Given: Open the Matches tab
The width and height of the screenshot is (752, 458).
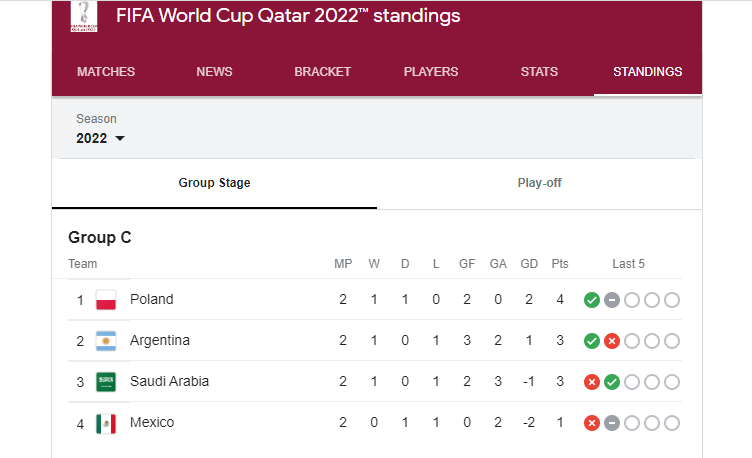Looking at the screenshot, I should point(106,72).
